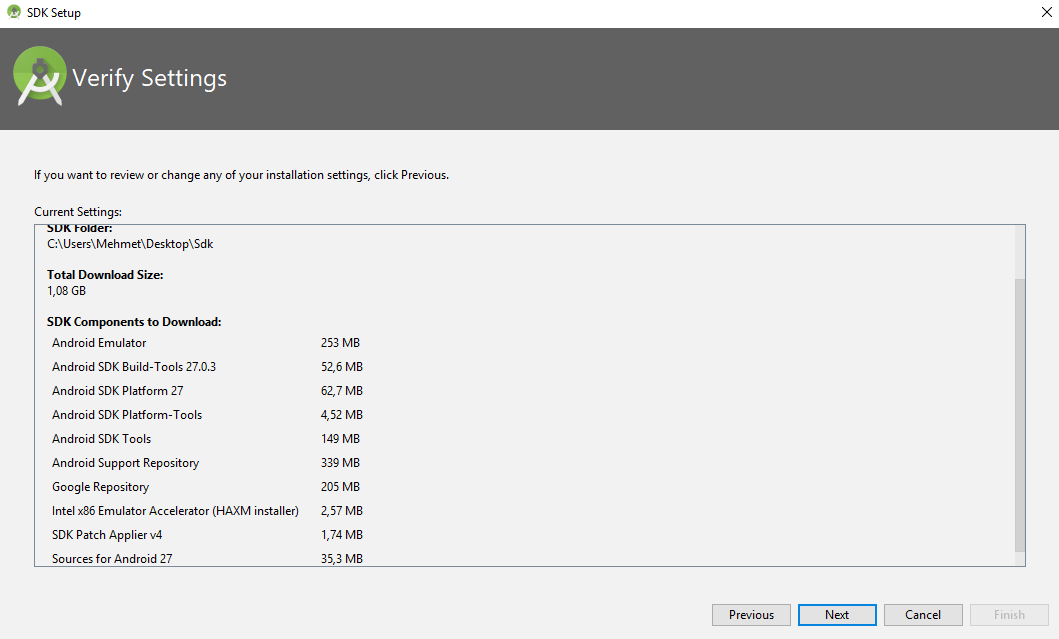Close the SDK Setup window

click(x=1045, y=13)
